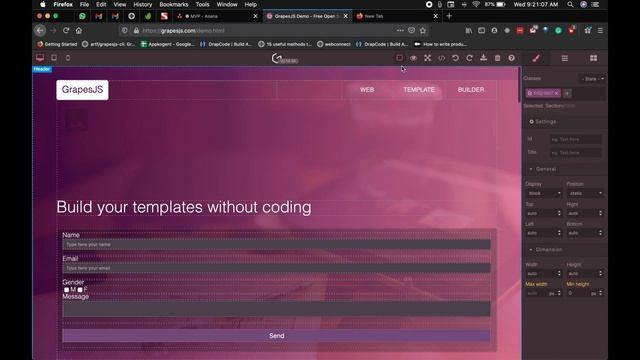Viewport: 640px width, 360px height.
Task: Open macOS Spotlight search
Action: click(x=570, y=4)
